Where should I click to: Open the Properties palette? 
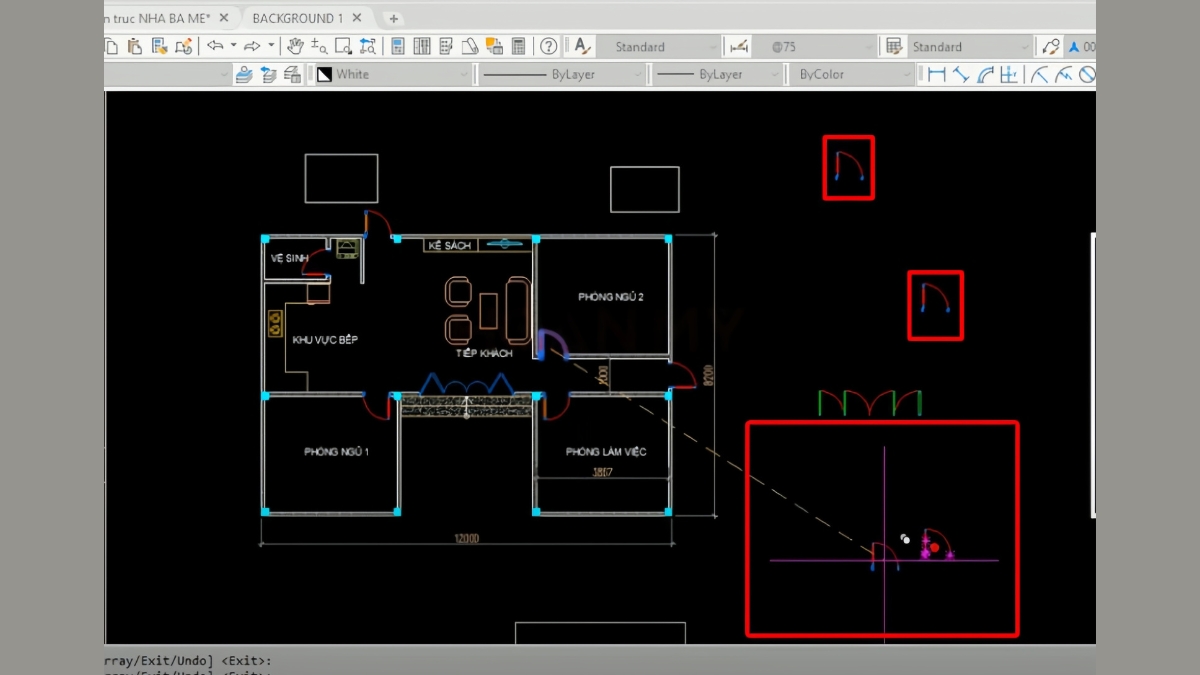pyautogui.click(x=398, y=46)
